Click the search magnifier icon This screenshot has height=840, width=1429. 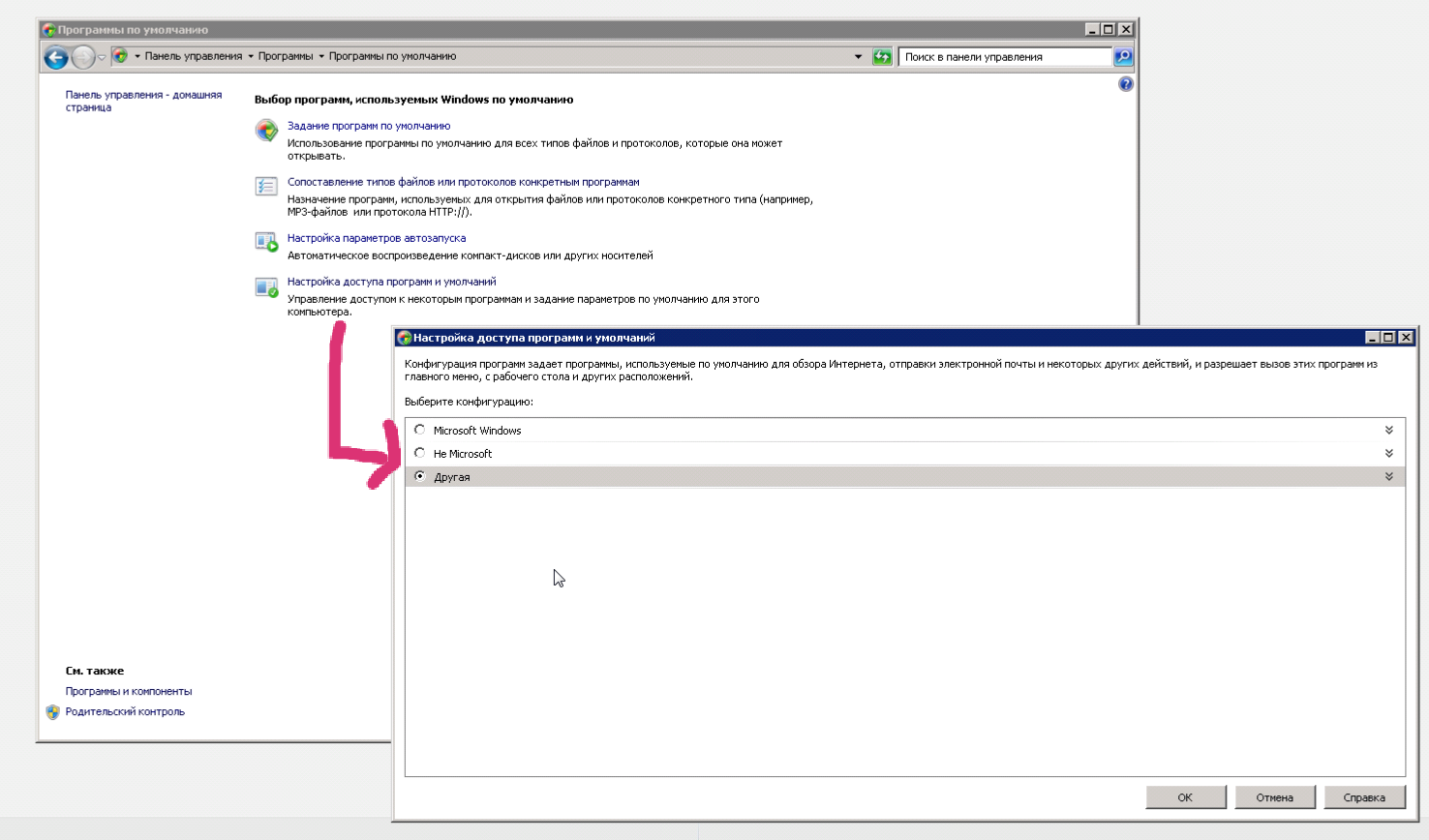point(1123,57)
